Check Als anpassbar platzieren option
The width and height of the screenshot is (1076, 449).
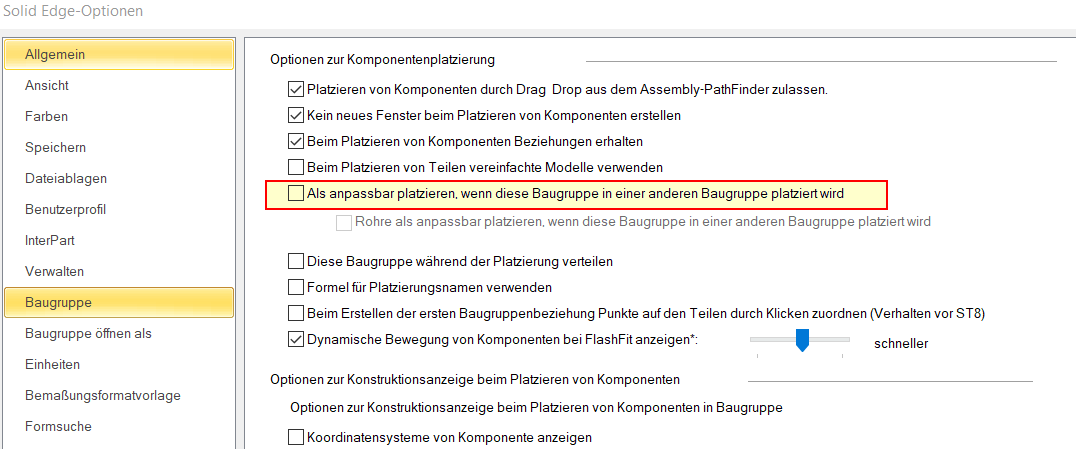296,194
